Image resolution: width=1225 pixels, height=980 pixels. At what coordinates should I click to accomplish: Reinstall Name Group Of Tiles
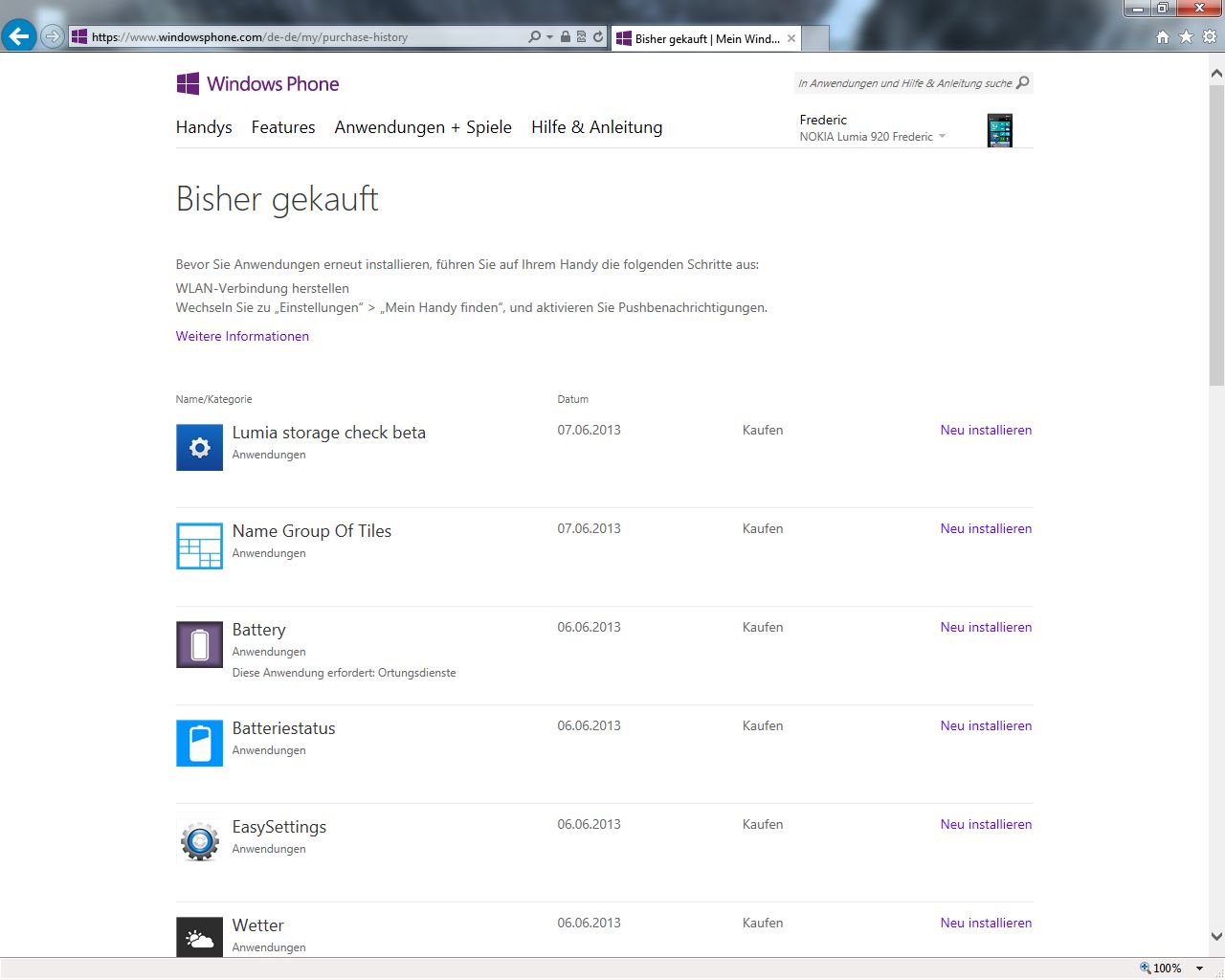click(986, 528)
